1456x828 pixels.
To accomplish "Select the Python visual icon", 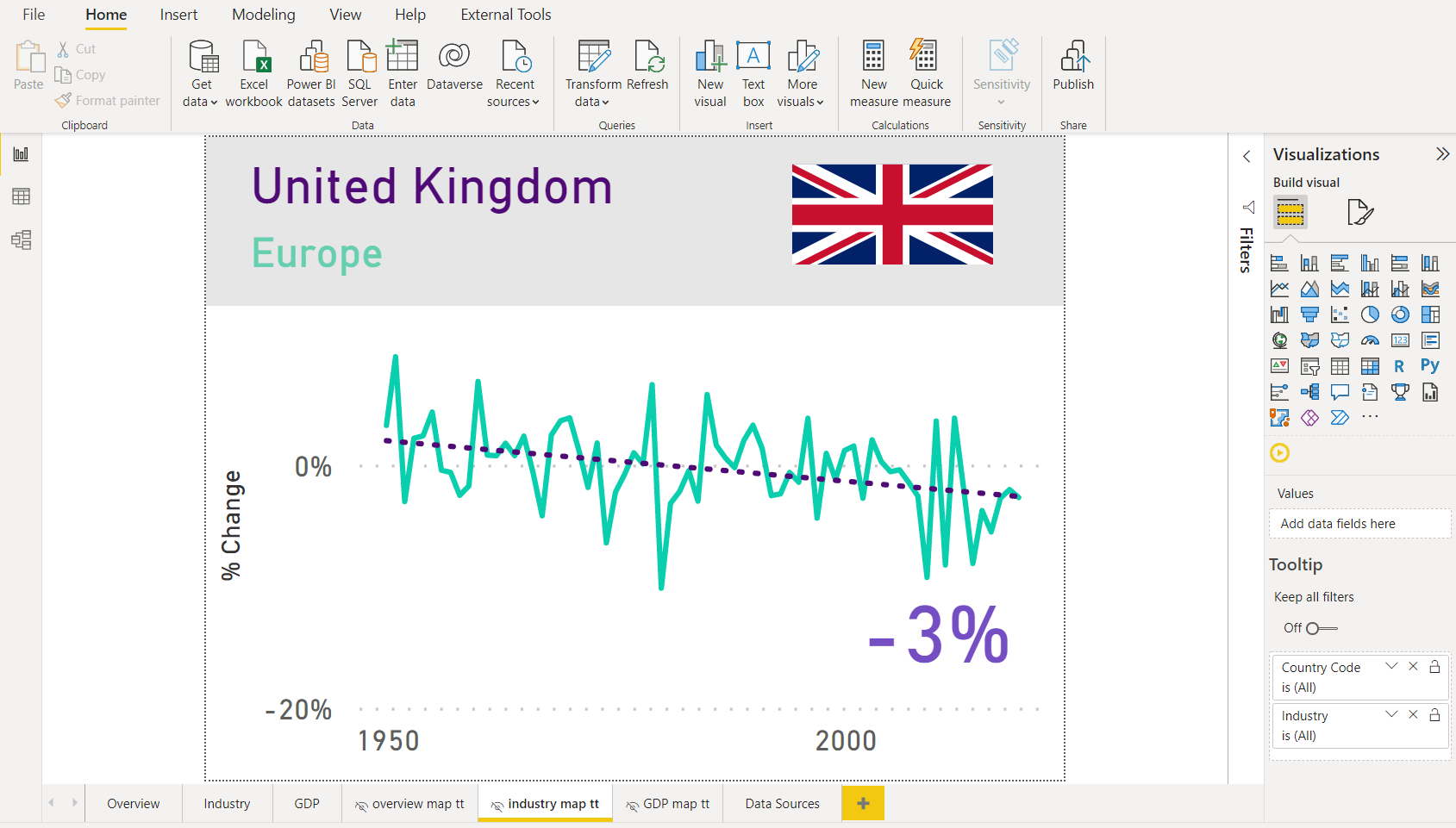I will click(x=1429, y=366).
